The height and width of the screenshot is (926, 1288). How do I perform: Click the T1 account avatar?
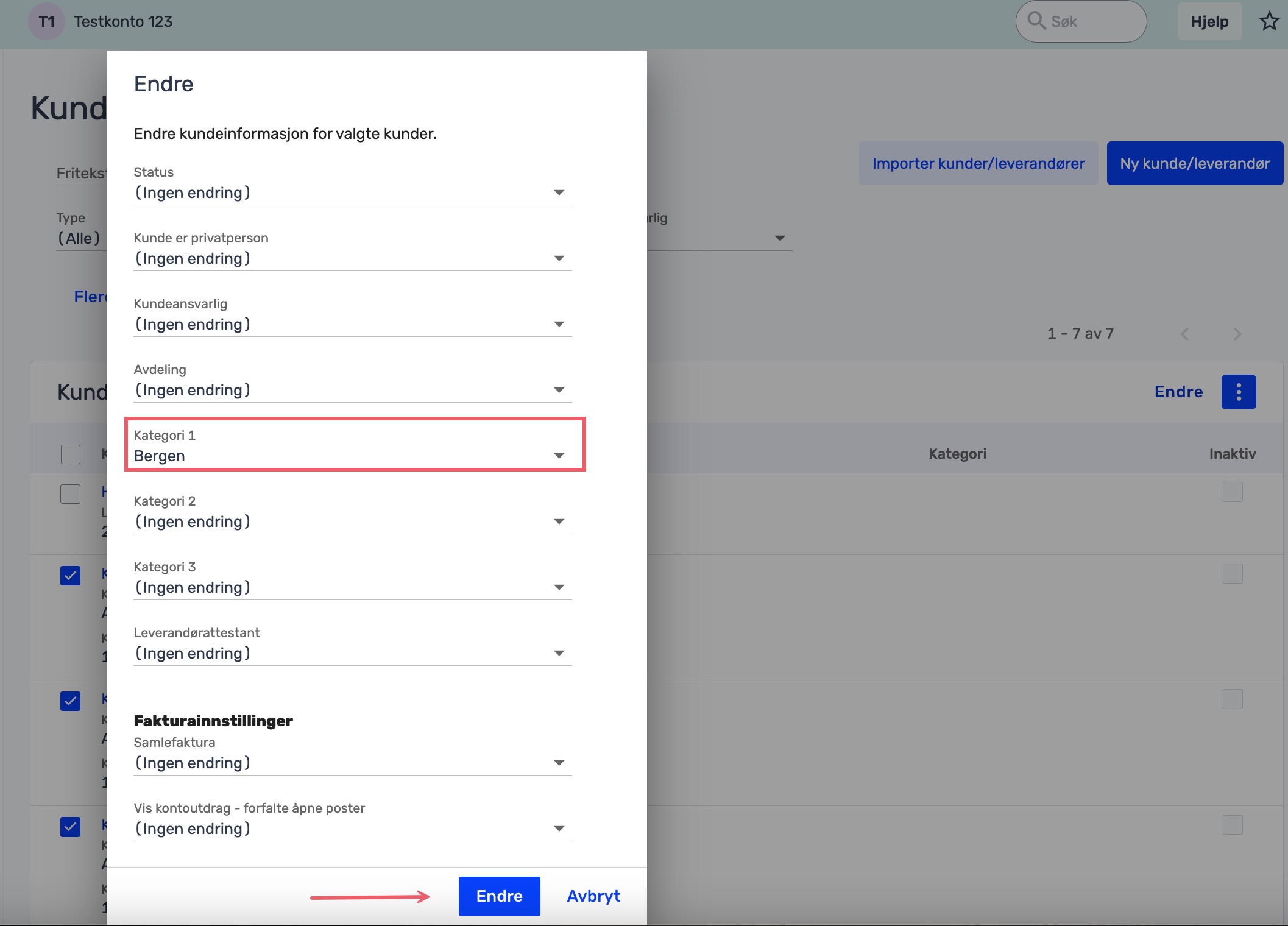[46, 22]
